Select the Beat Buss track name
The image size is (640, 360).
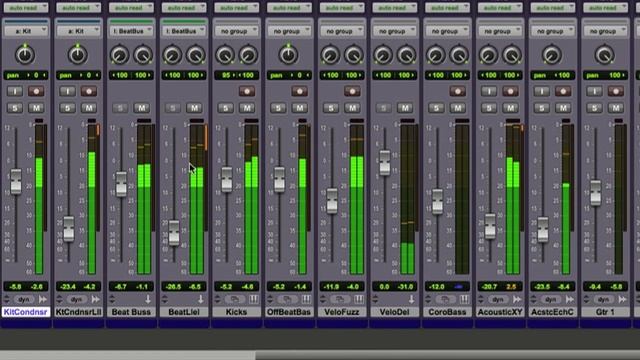point(131,312)
